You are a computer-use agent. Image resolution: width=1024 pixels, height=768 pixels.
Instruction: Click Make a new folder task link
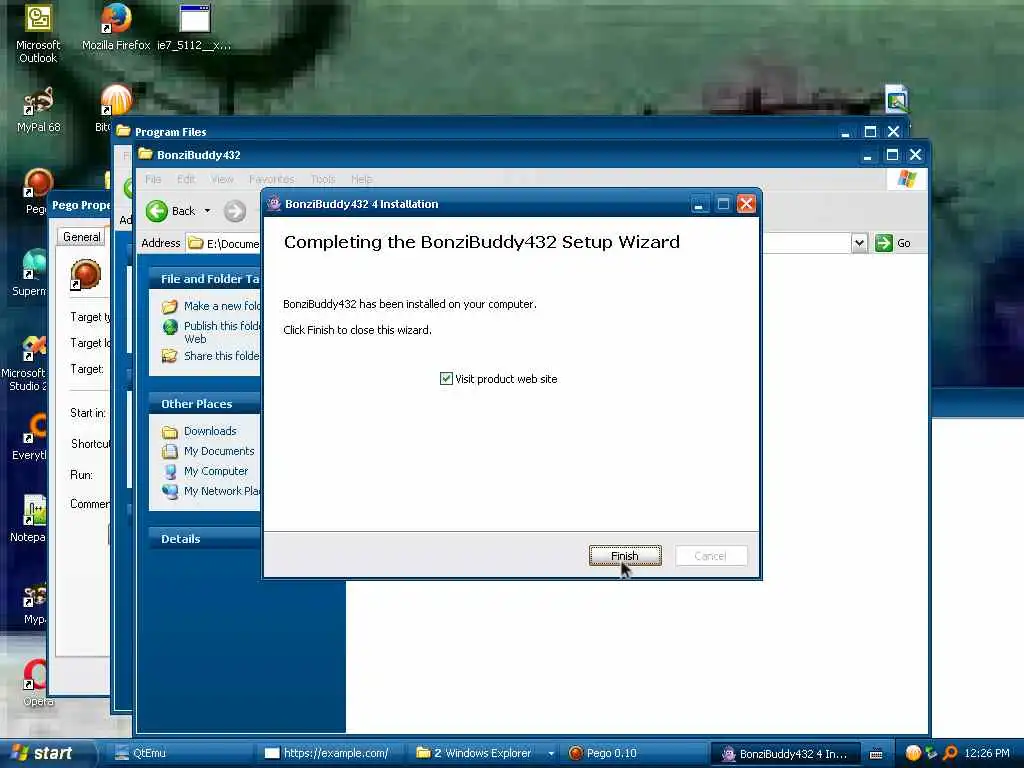tap(222, 306)
